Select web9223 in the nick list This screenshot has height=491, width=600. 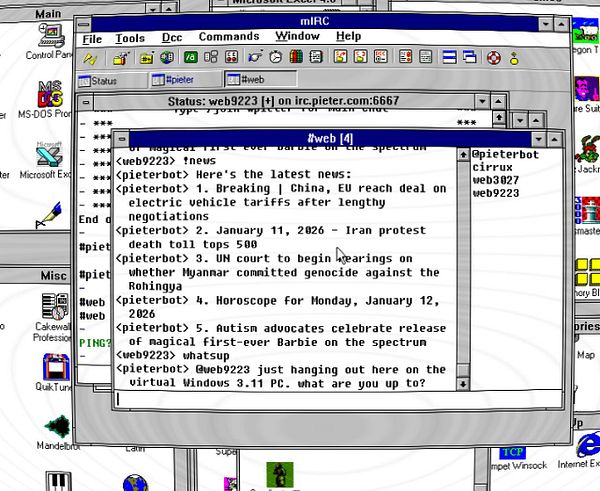click(x=496, y=193)
